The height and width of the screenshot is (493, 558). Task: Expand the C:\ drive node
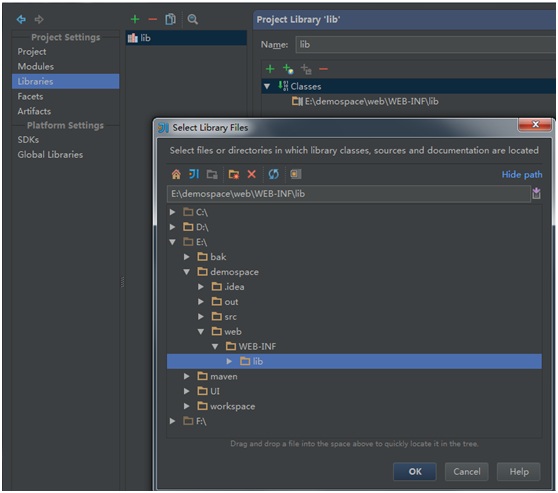point(173,212)
